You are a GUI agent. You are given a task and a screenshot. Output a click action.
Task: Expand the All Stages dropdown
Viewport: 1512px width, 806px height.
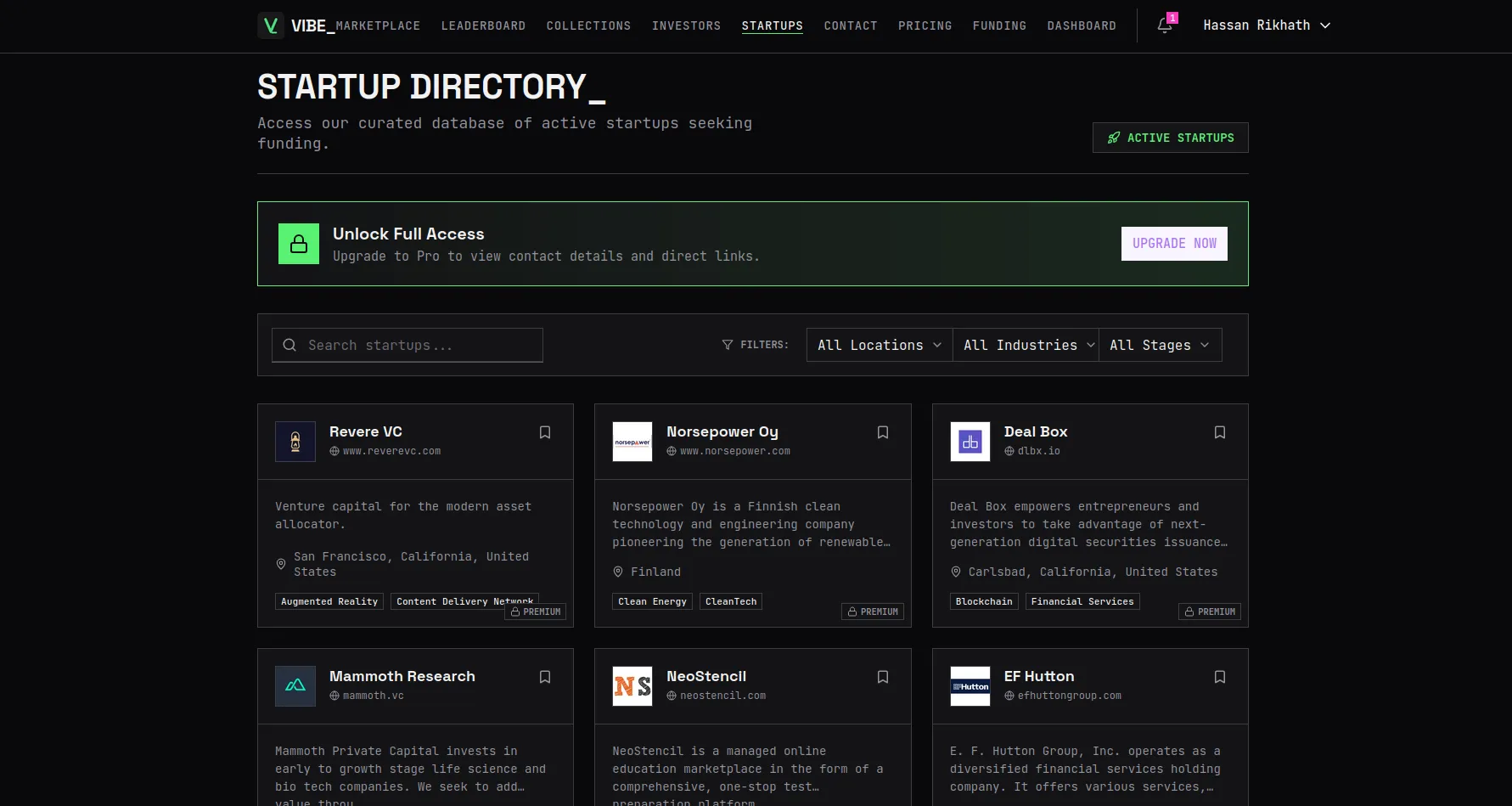pyautogui.click(x=1160, y=345)
